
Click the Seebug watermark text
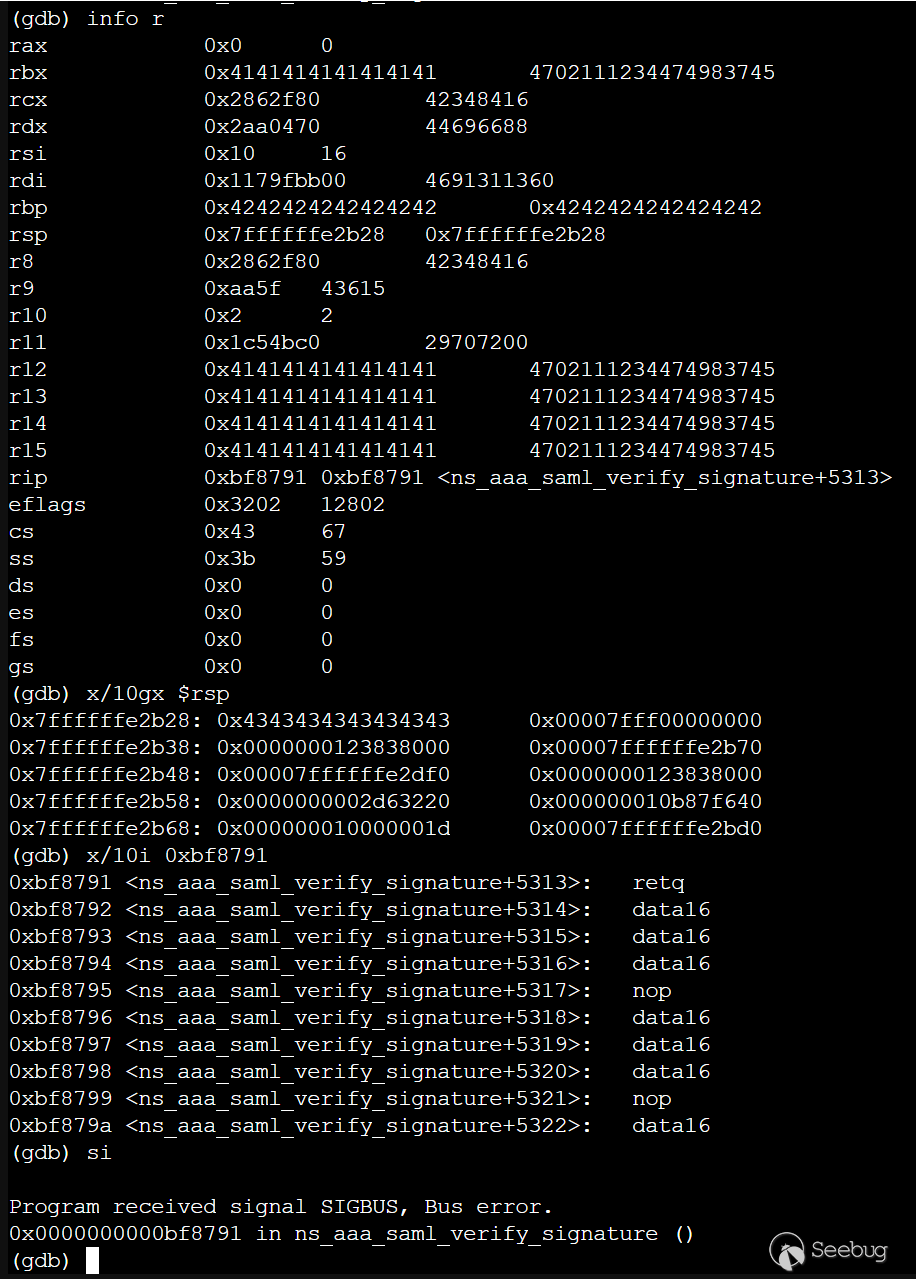click(850, 1250)
